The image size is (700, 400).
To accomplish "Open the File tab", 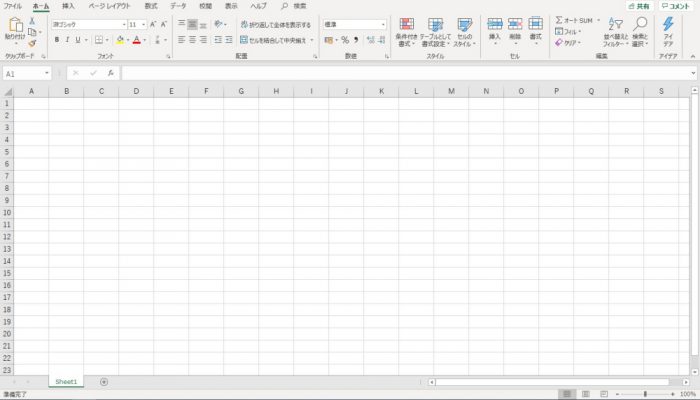I will click(x=12, y=6).
